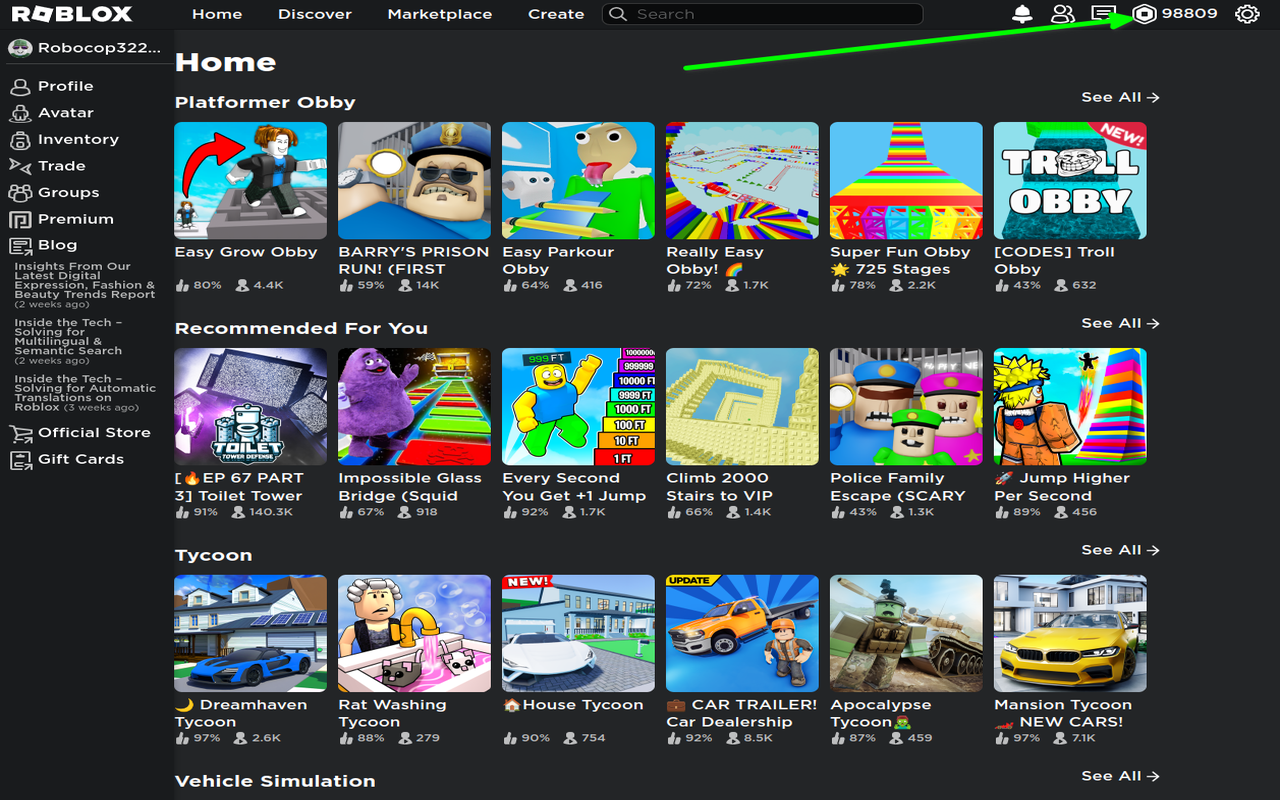Click the Tycoon section heading
This screenshot has width=1280, height=800.
click(x=213, y=555)
